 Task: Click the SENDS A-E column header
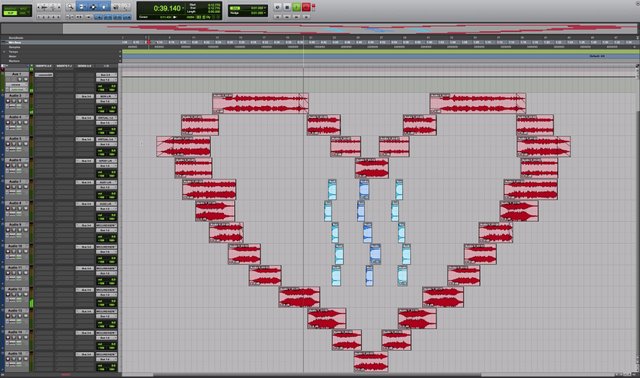click(85, 66)
